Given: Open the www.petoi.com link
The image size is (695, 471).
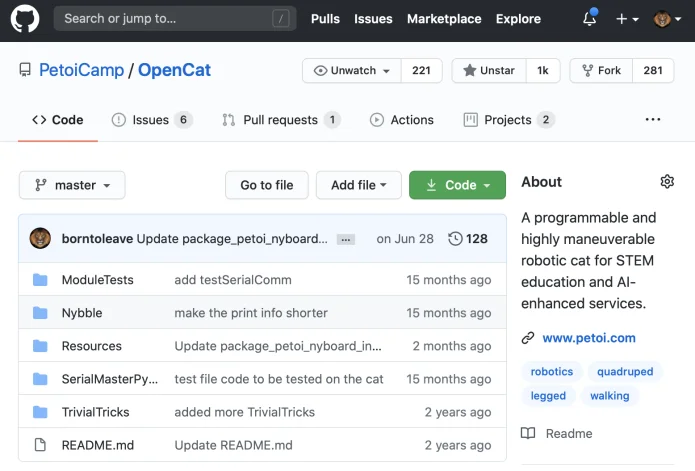Looking at the screenshot, I should click(x=589, y=338).
